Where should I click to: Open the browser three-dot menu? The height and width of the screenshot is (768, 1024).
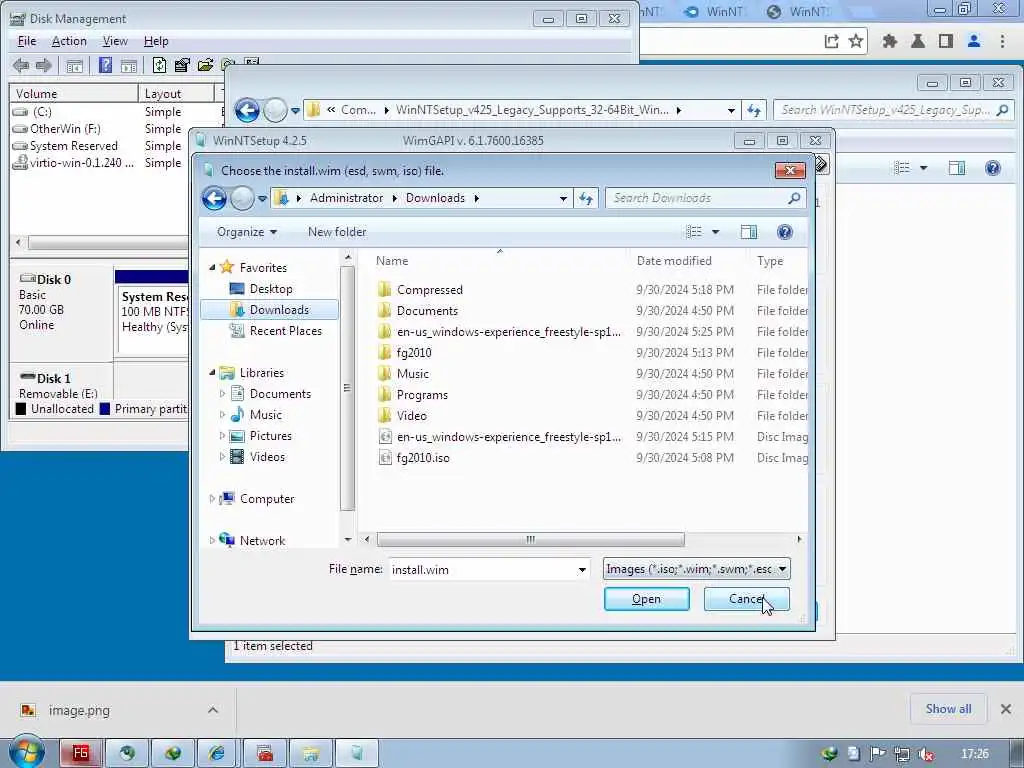[1002, 41]
